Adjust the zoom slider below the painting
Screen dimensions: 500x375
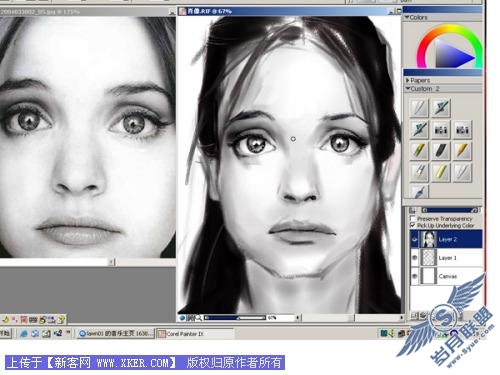[x=236, y=318]
